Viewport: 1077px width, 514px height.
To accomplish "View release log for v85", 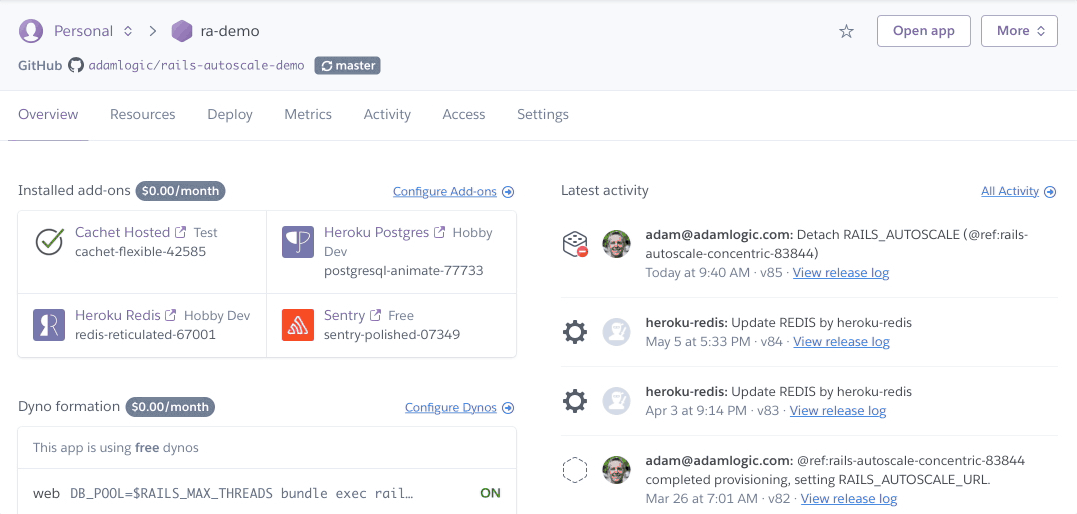I will [x=840, y=272].
